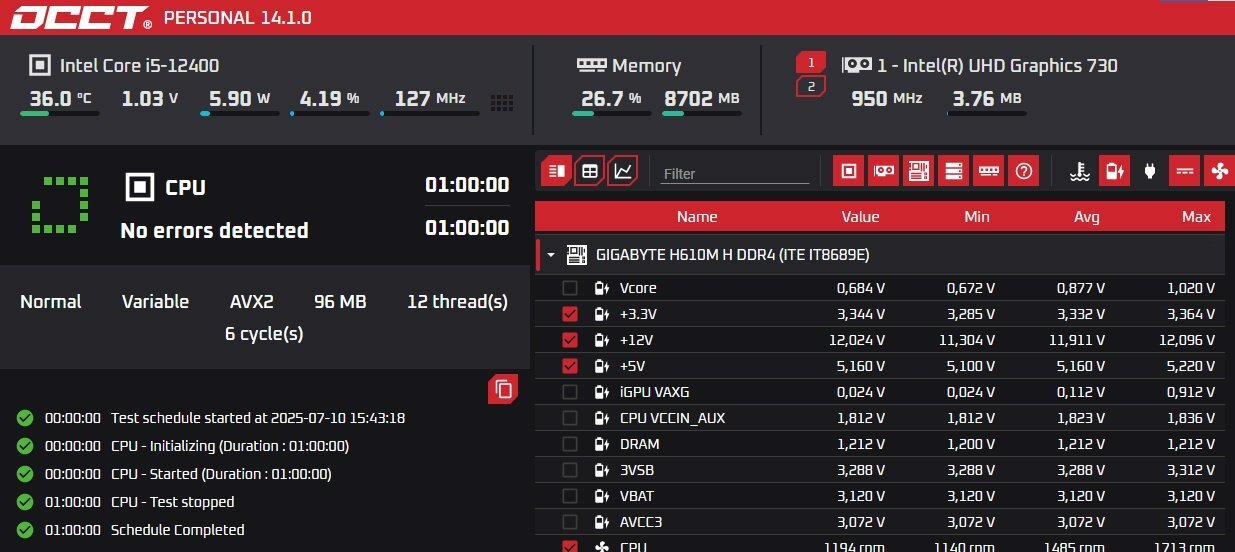This screenshot has width=1235, height=552.
Task: Enable the VBAT sensor checkbox
Action: pos(570,496)
